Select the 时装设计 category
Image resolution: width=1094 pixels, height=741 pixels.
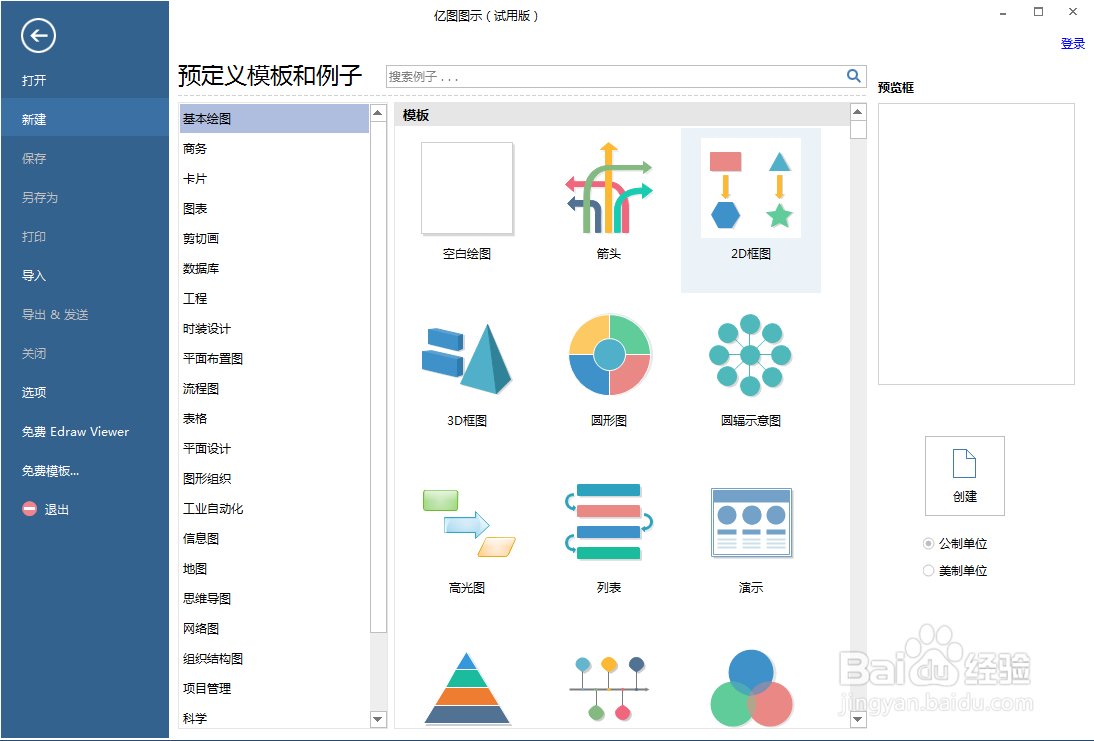(274, 329)
